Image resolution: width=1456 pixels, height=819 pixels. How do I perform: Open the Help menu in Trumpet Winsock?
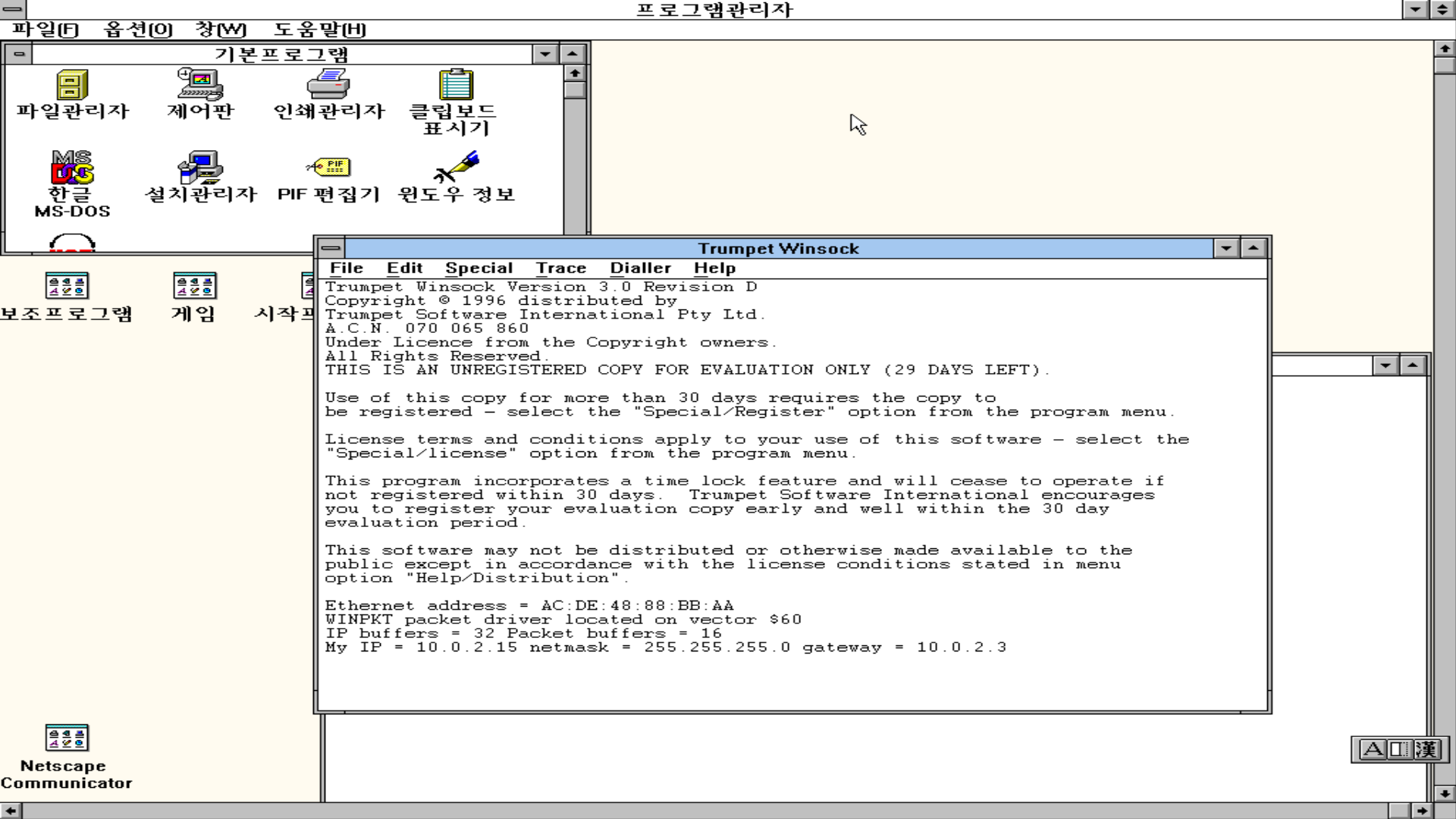tap(714, 268)
